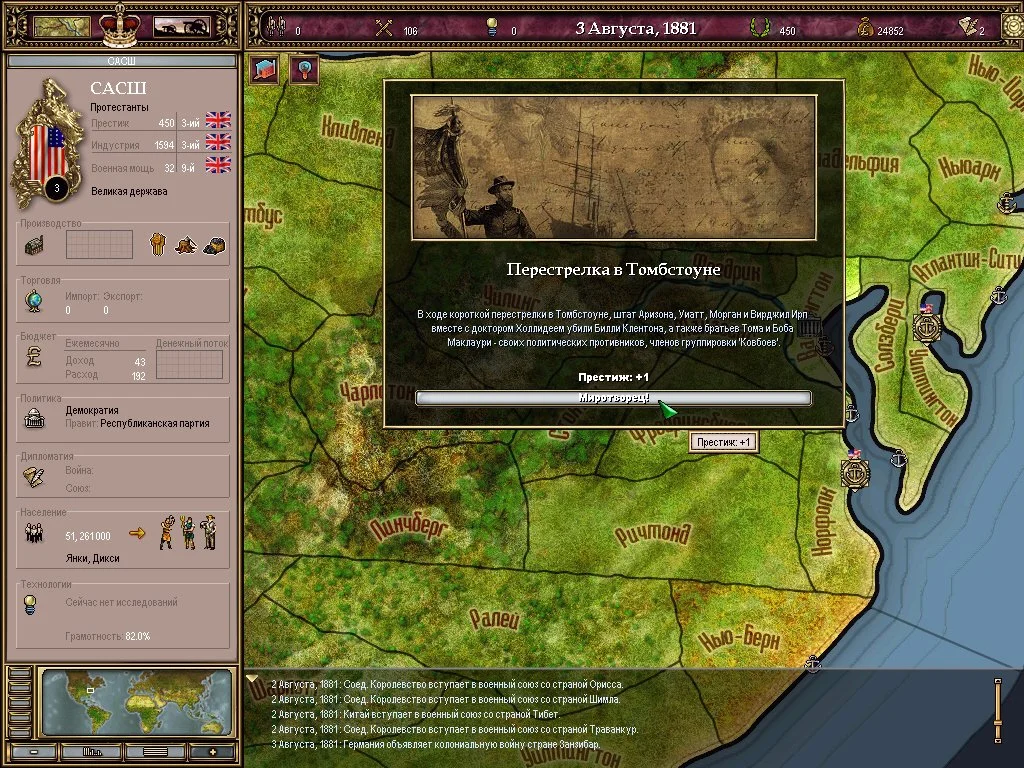Click the crossed-tools industry icon in top bar
This screenshot has height=768, width=1024.
383,28
